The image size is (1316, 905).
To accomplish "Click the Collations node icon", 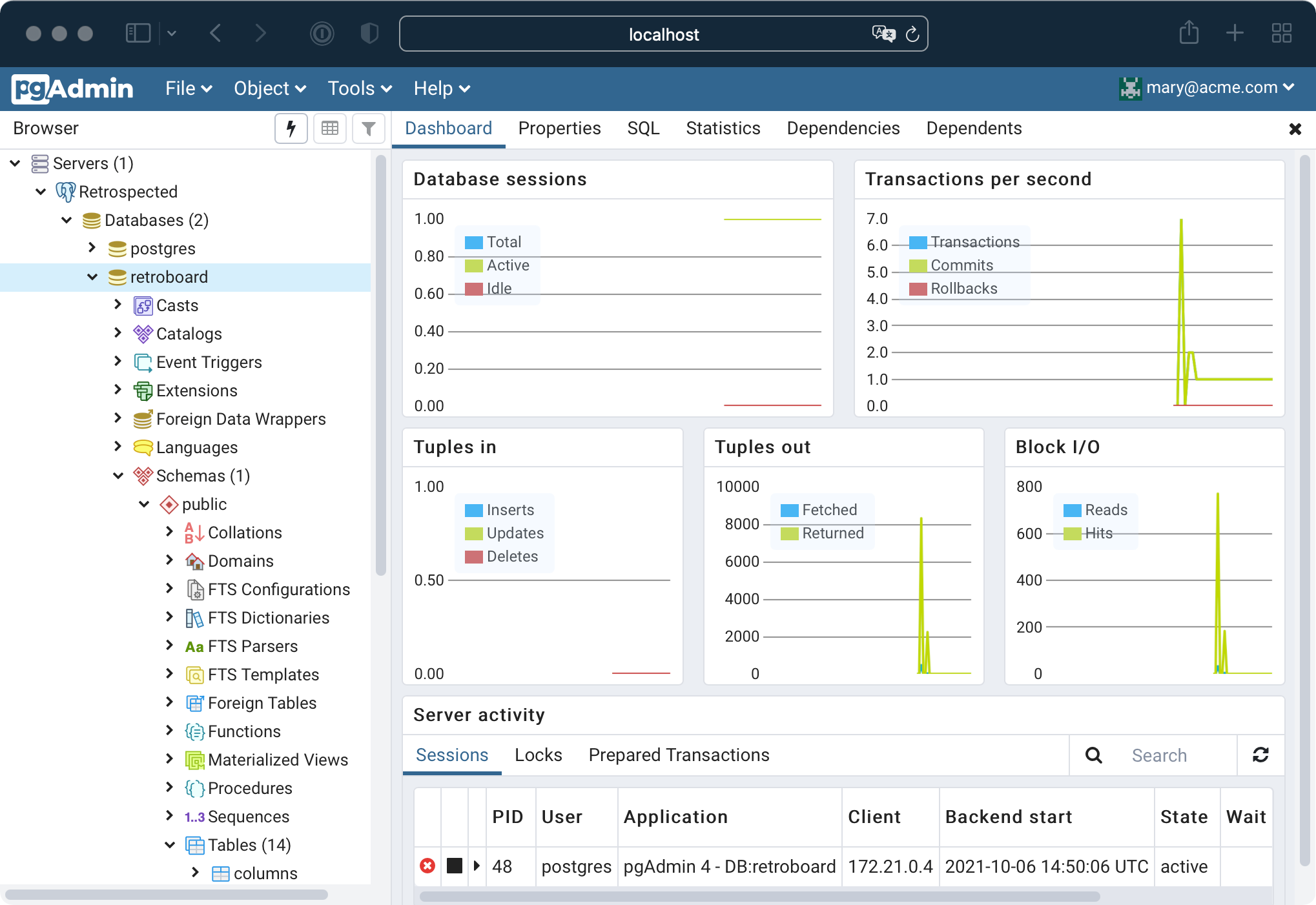I will point(194,533).
